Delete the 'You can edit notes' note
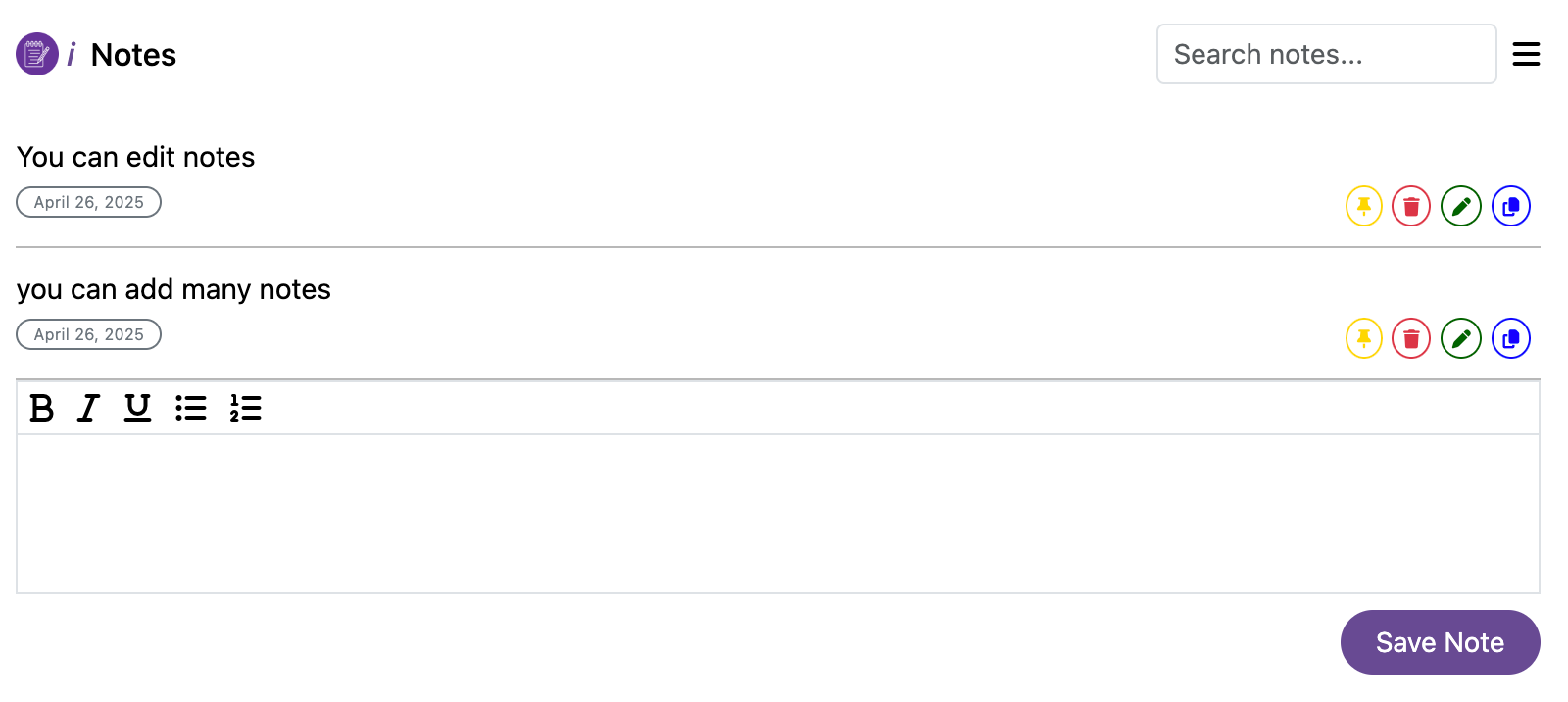Viewport: 1568px width, 702px height. point(1411,206)
